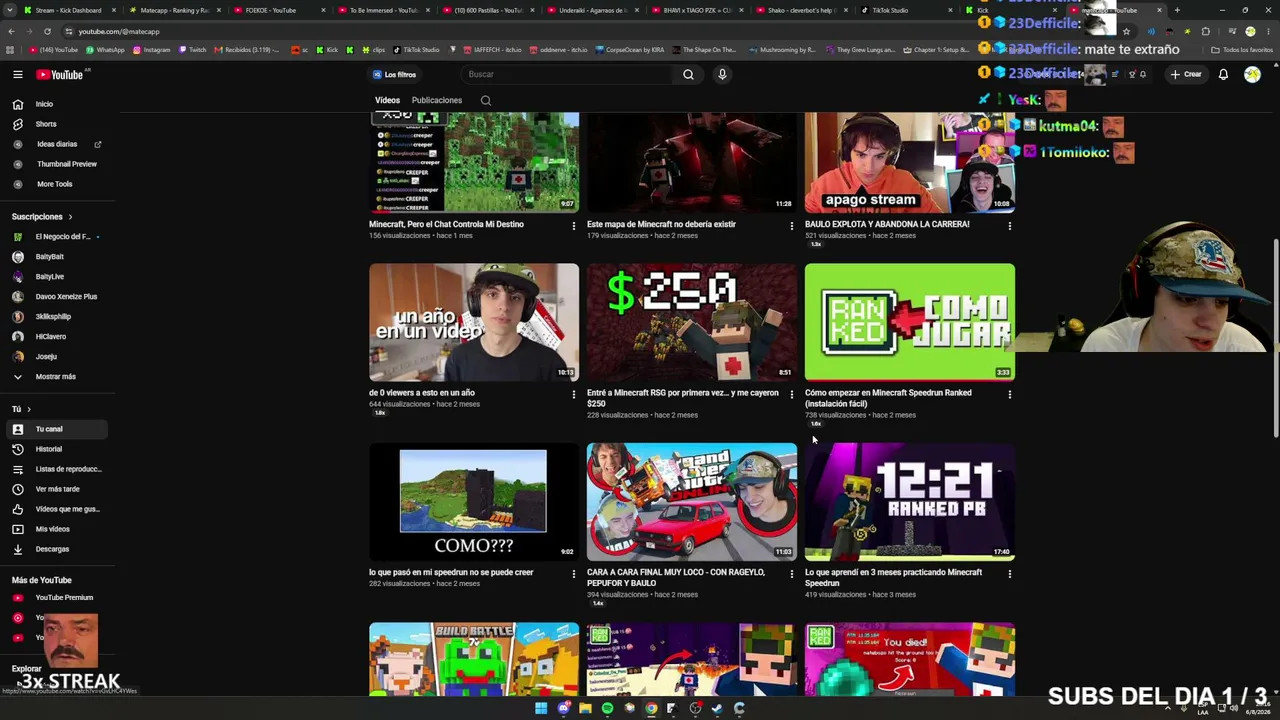Open the '$250' Minecraft RSG thumbnail
Screen dimensions: 1280x720
[x=692, y=322]
